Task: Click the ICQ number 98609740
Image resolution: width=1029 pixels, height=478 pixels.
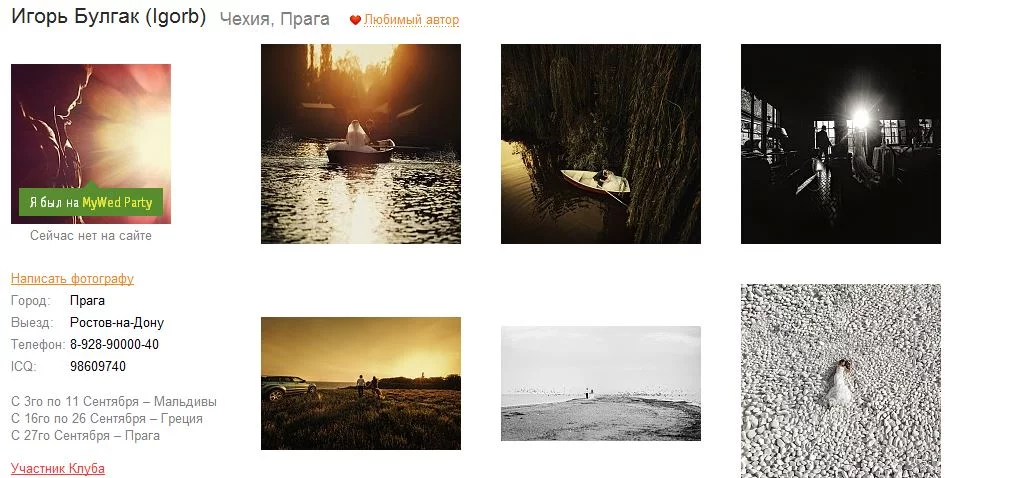Action: [98, 366]
